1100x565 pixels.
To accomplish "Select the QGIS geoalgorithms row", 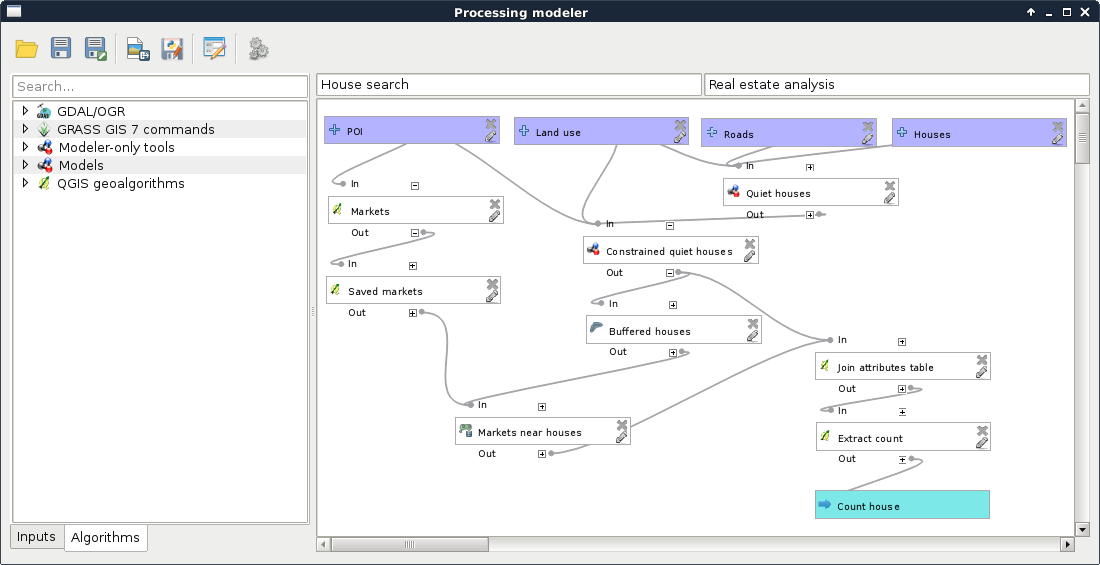I will tap(160, 183).
